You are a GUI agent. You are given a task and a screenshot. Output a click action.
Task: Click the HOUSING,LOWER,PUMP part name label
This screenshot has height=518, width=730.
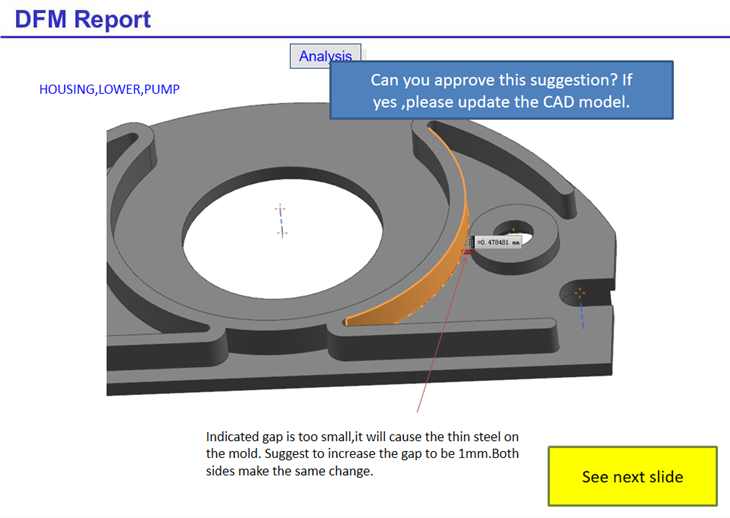point(109,90)
